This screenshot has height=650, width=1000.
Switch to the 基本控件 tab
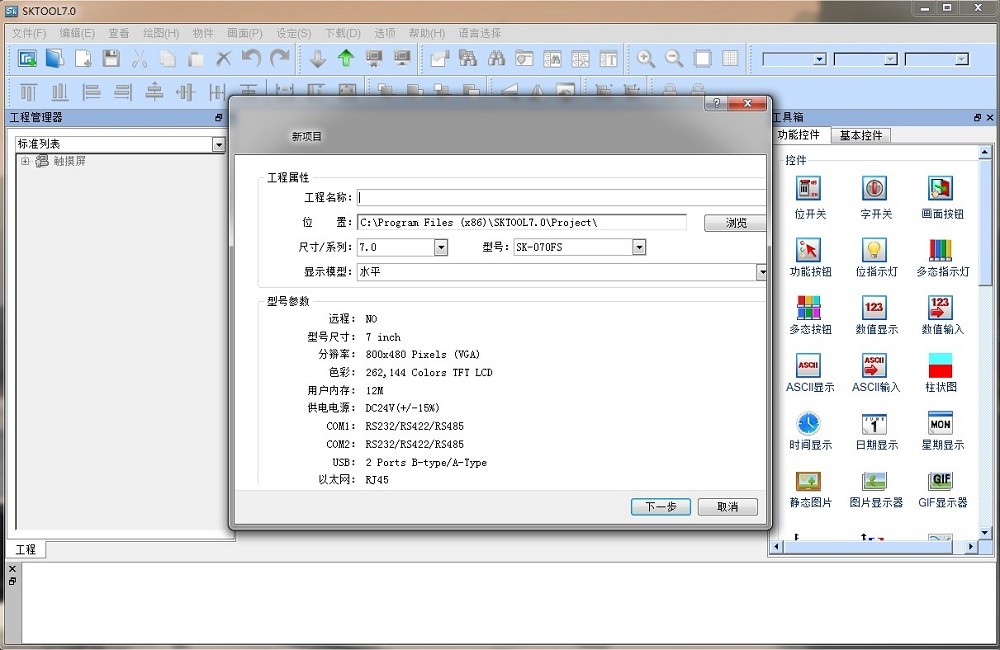859,135
